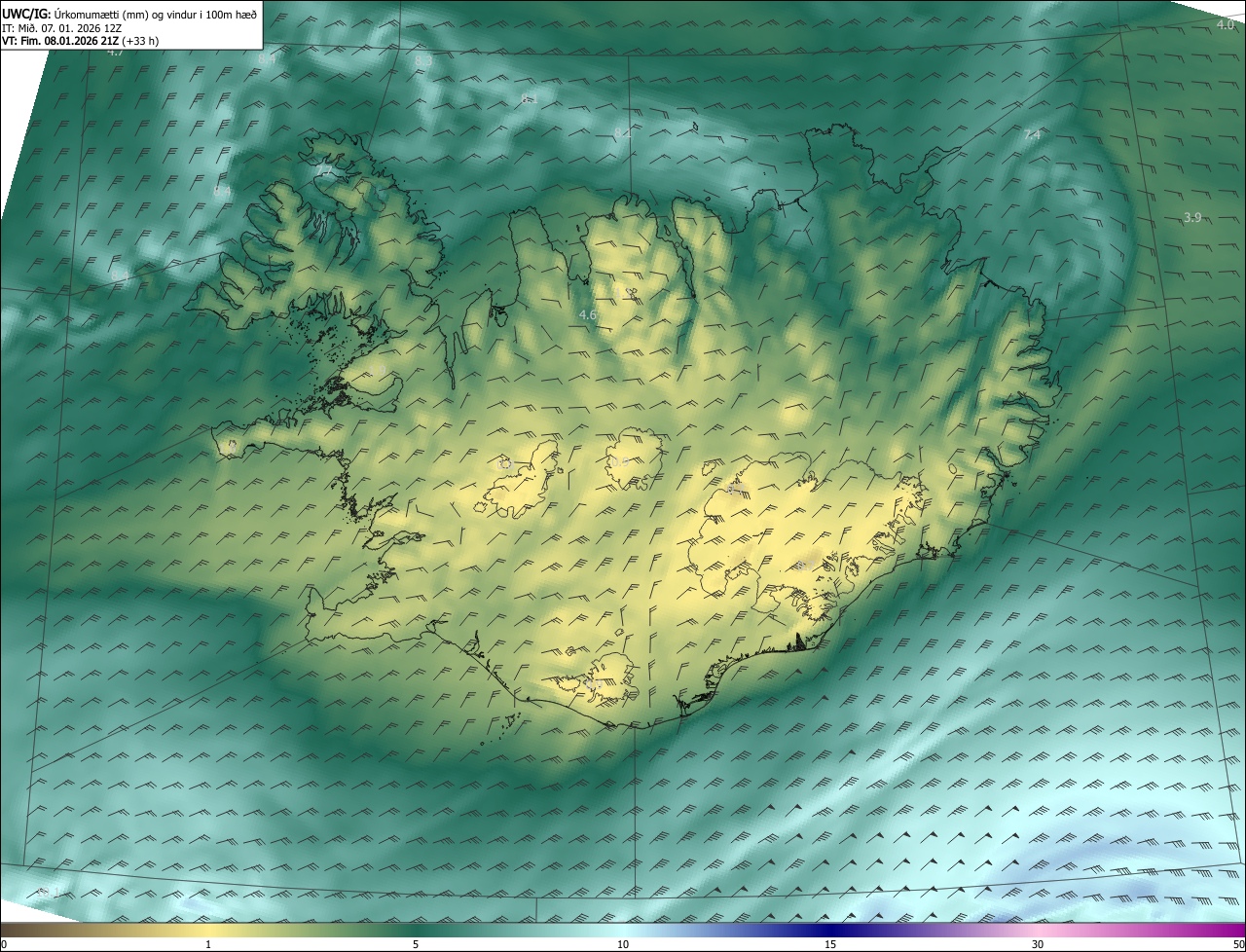Click the '8.3' value label on the map
Image resolution: width=1246 pixels, height=952 pixels.
click(x=422, y=60)
